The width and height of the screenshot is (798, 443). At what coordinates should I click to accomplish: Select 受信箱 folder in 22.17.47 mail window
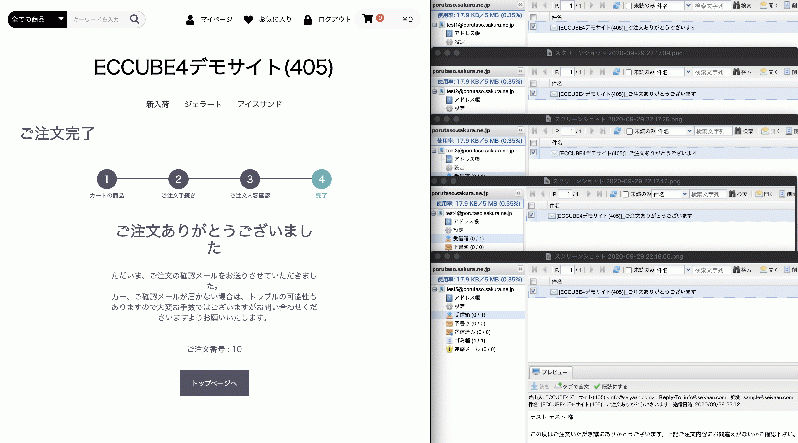coord(465,238)
